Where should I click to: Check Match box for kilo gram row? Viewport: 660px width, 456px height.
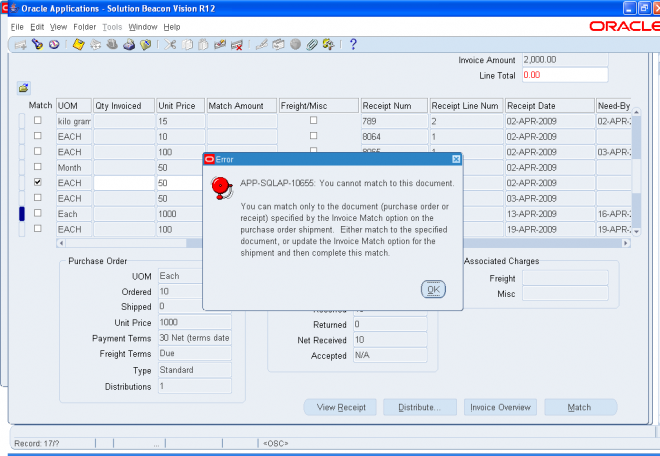(38, 120)
